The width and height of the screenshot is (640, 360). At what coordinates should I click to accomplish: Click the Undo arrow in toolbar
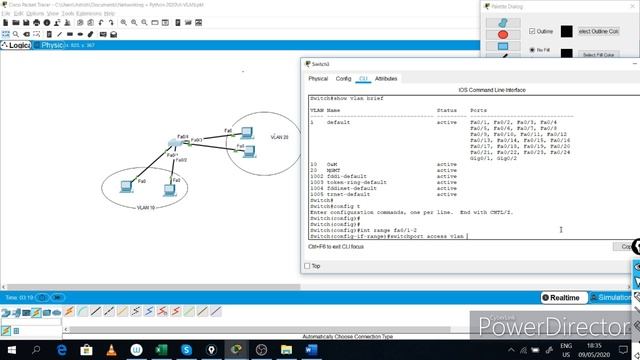pyautogui.click(x=101, y=23)
